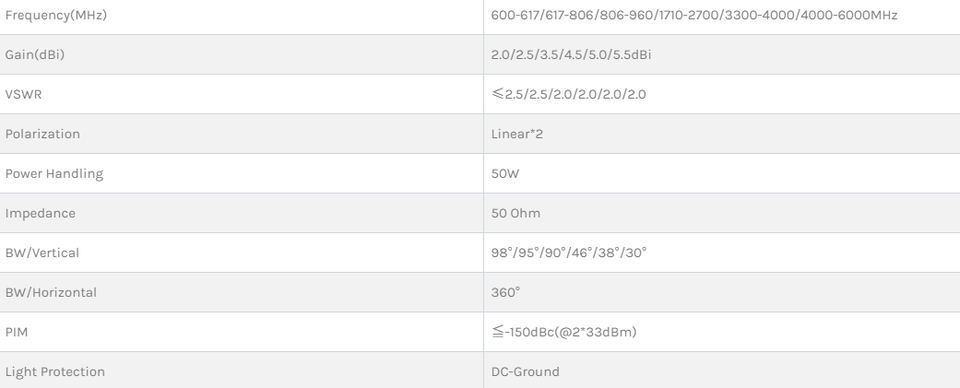This screenshot has width=960, height=388.
Task: Click the VSWR row label
Action: coord(23,94)
